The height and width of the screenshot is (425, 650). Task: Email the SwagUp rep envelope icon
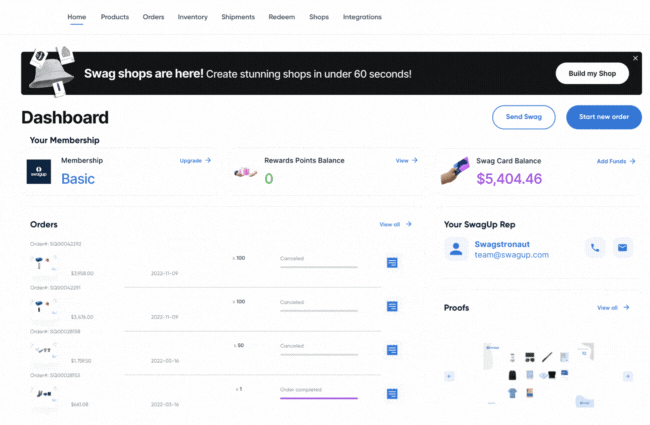(622, 248)
